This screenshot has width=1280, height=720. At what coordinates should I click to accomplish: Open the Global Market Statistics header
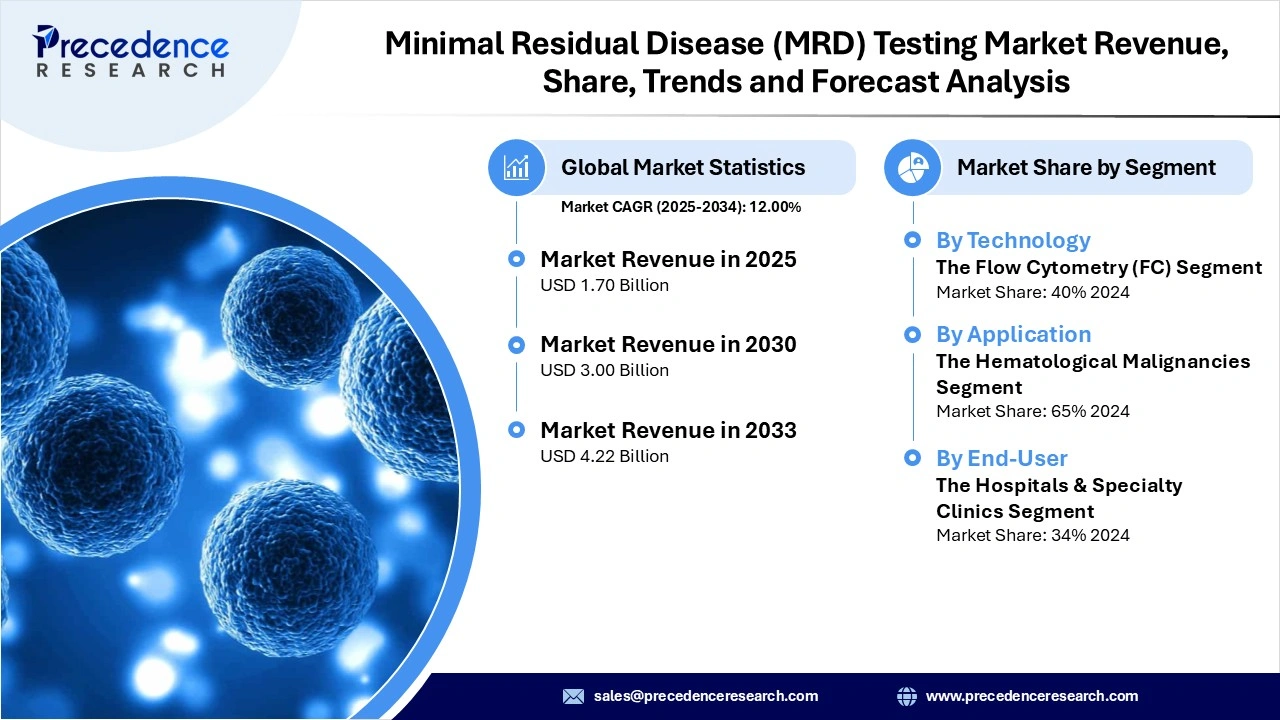pyautogui.click(x=683, y=167)
